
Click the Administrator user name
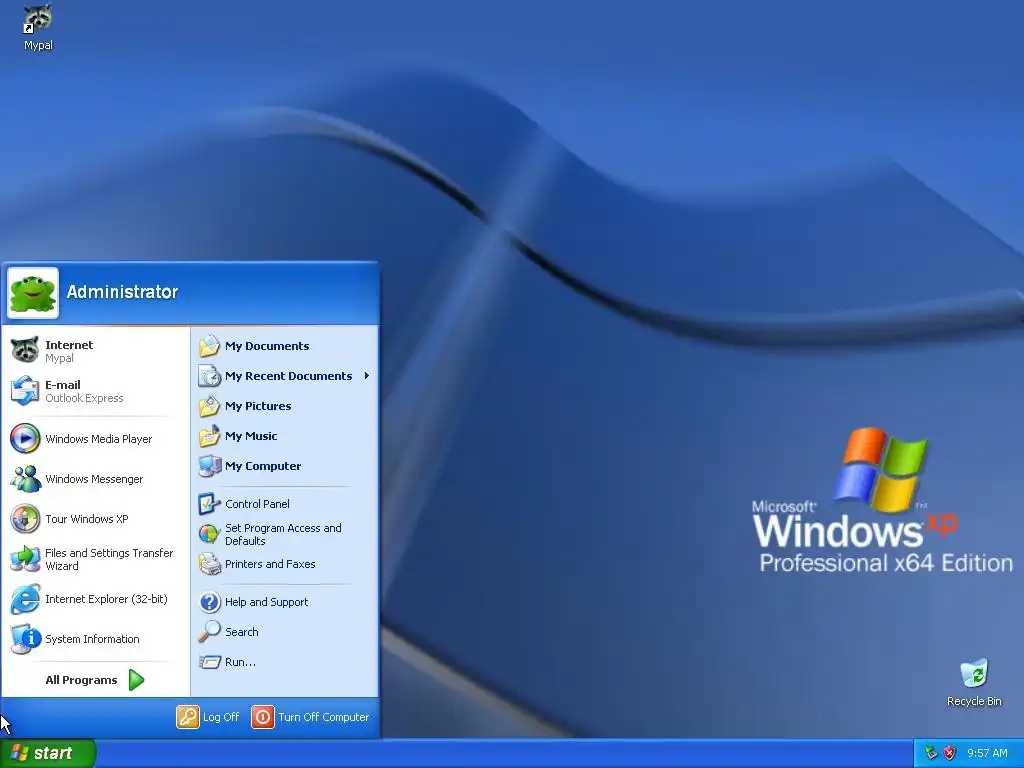pyautogui.click(x=122, y=292)
